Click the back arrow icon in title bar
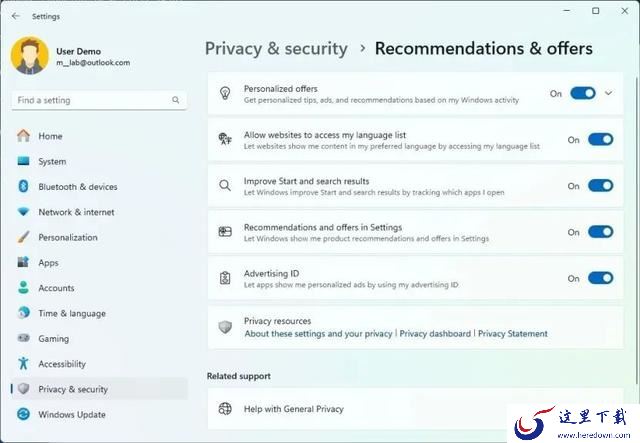Image resolution: width=640 pixels, height=443 pixels. pyautogui.click(x=16, y=16)
